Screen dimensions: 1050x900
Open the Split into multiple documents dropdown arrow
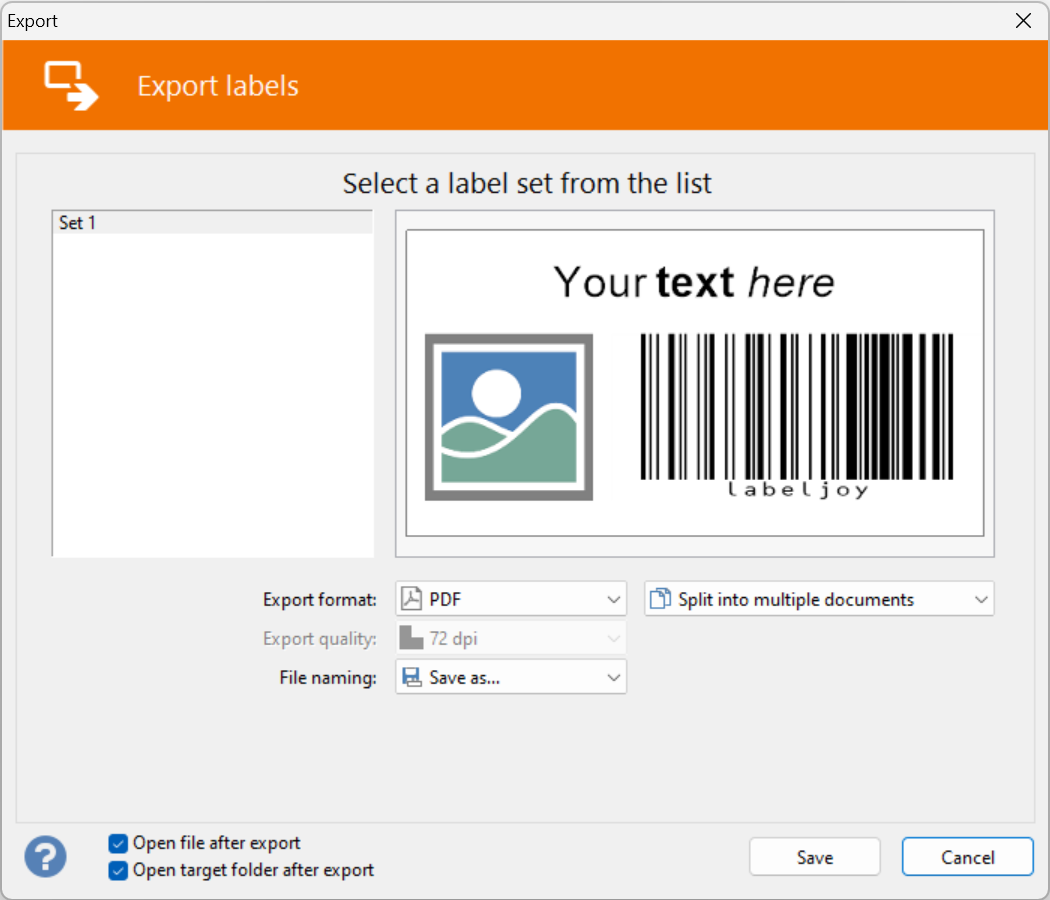pyautogui.click(x=981, y=600)
